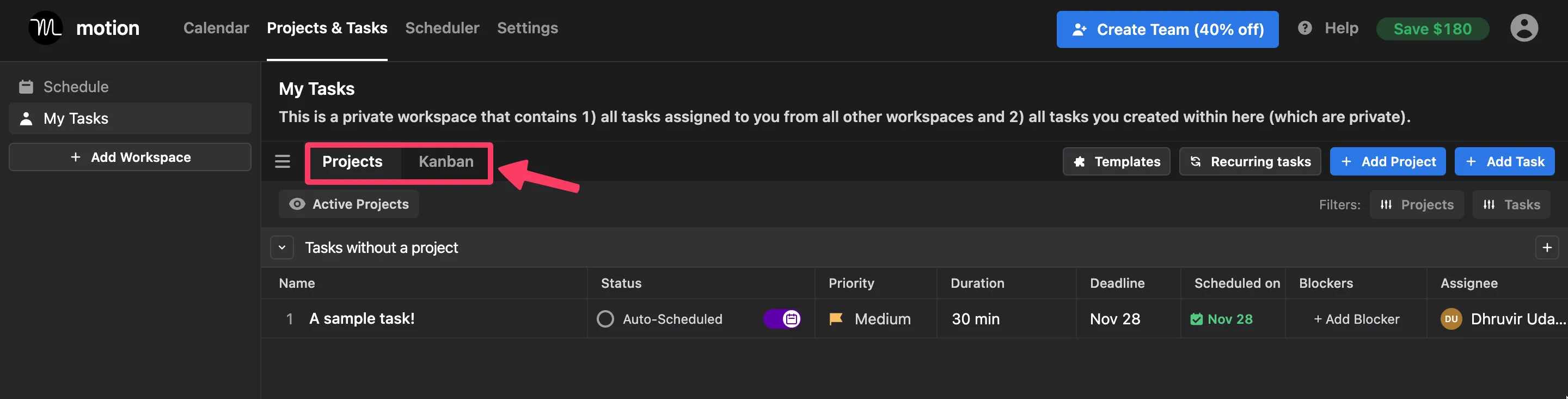Click the plus icon in Tasks without a project row
Viewport: 1568px width, 399px height.
(1547, 248)
